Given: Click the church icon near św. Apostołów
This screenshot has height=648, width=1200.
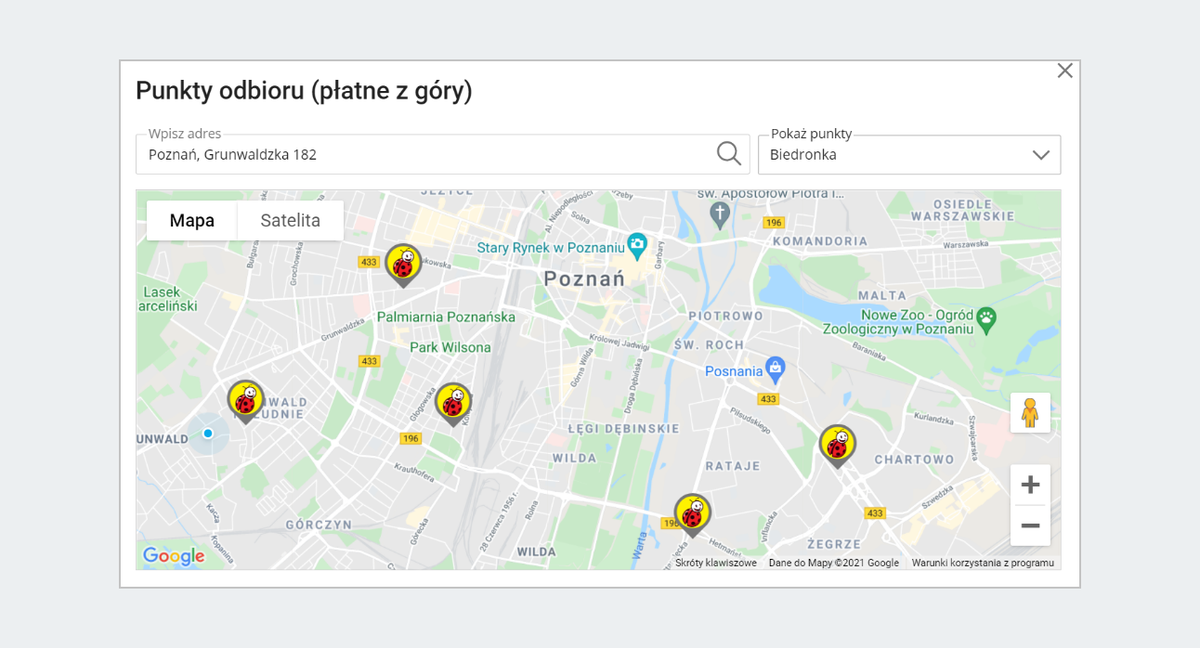Looking at the screenshot, I should point(722,210).
